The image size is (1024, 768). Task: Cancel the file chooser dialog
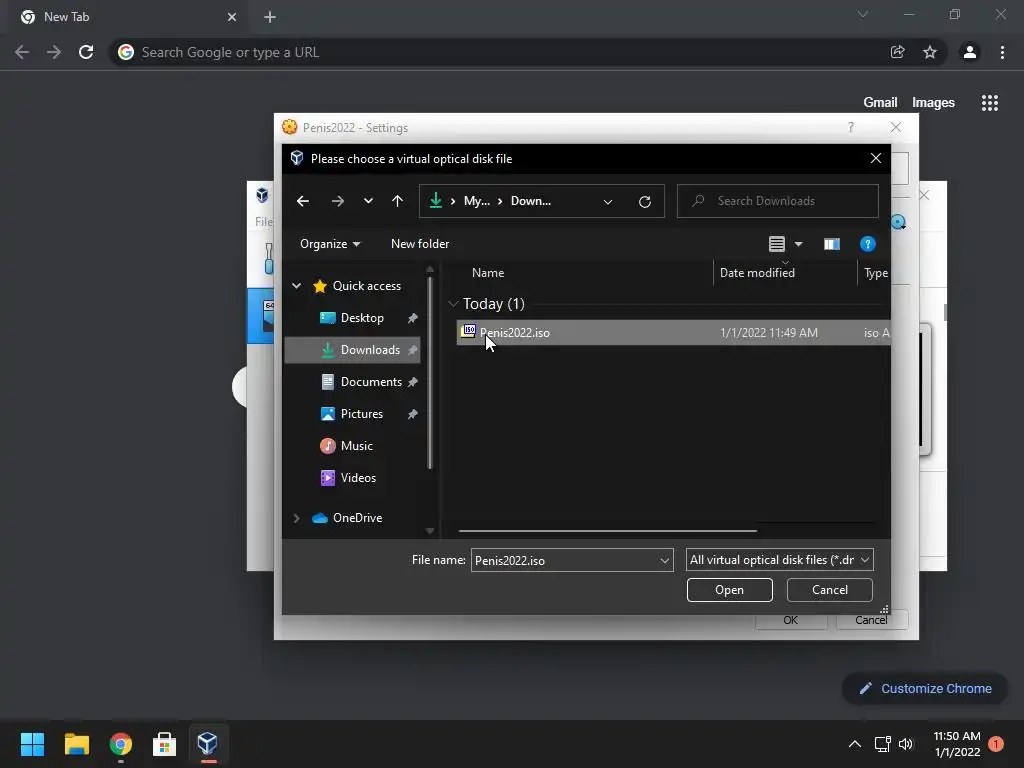pos(829,590)
